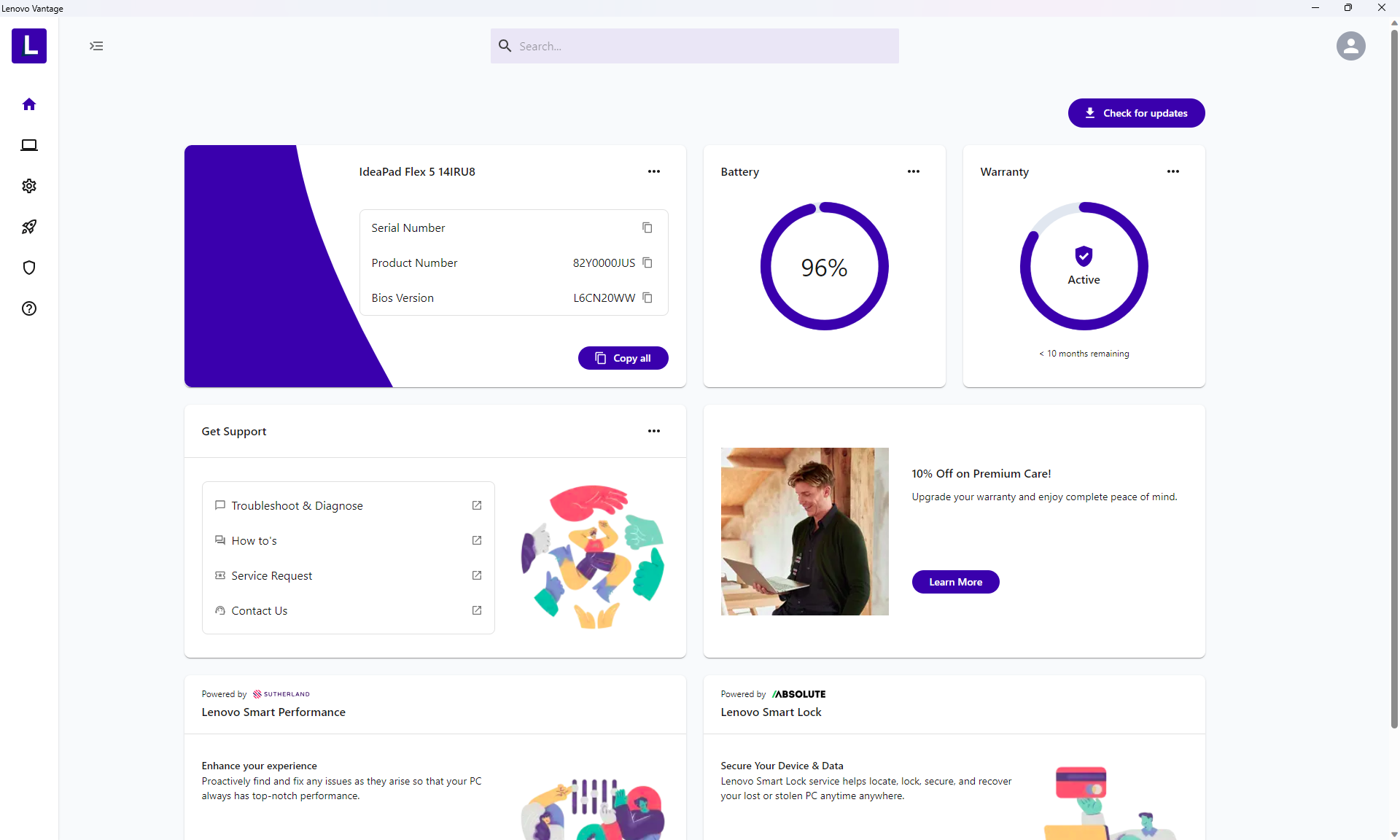Copy the Bios Version L6CN20WW
Viewport: 1400px width, 840px height.
coord(647,297)
